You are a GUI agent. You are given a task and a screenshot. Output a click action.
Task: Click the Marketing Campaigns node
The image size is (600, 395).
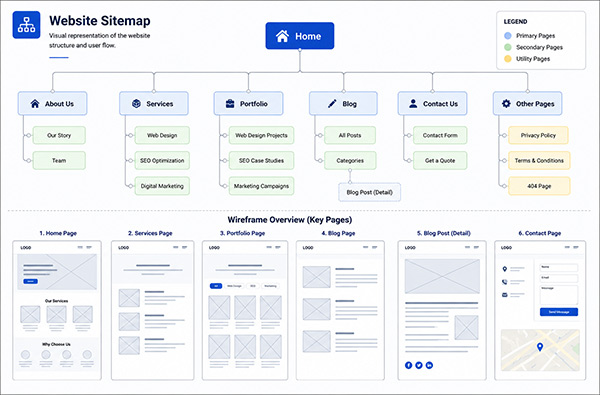tap(261, 186)
